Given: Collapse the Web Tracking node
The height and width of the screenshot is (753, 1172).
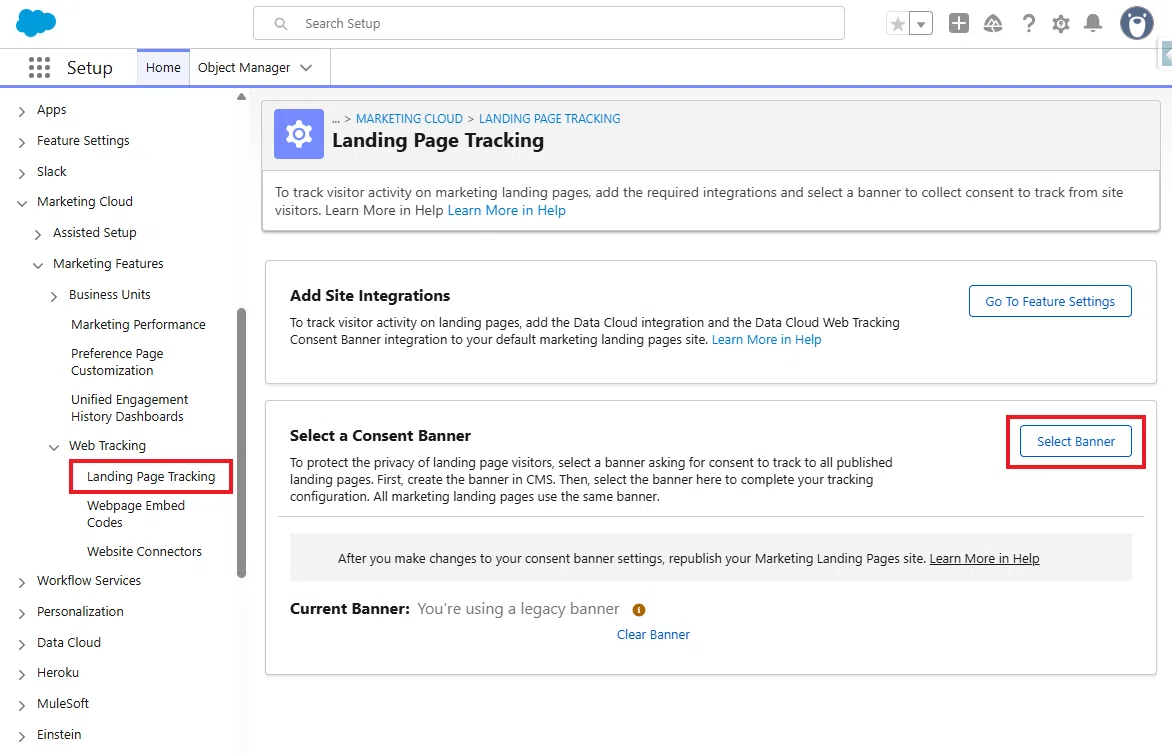Looking at the screenshot, I should coord(53,446).
